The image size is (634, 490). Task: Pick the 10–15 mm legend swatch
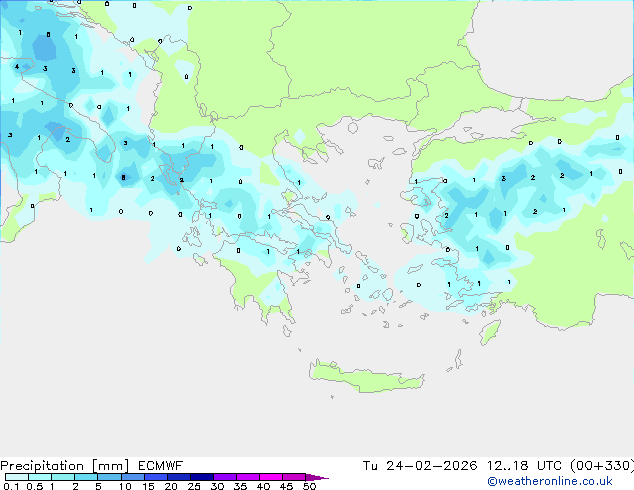coord(132,477)
